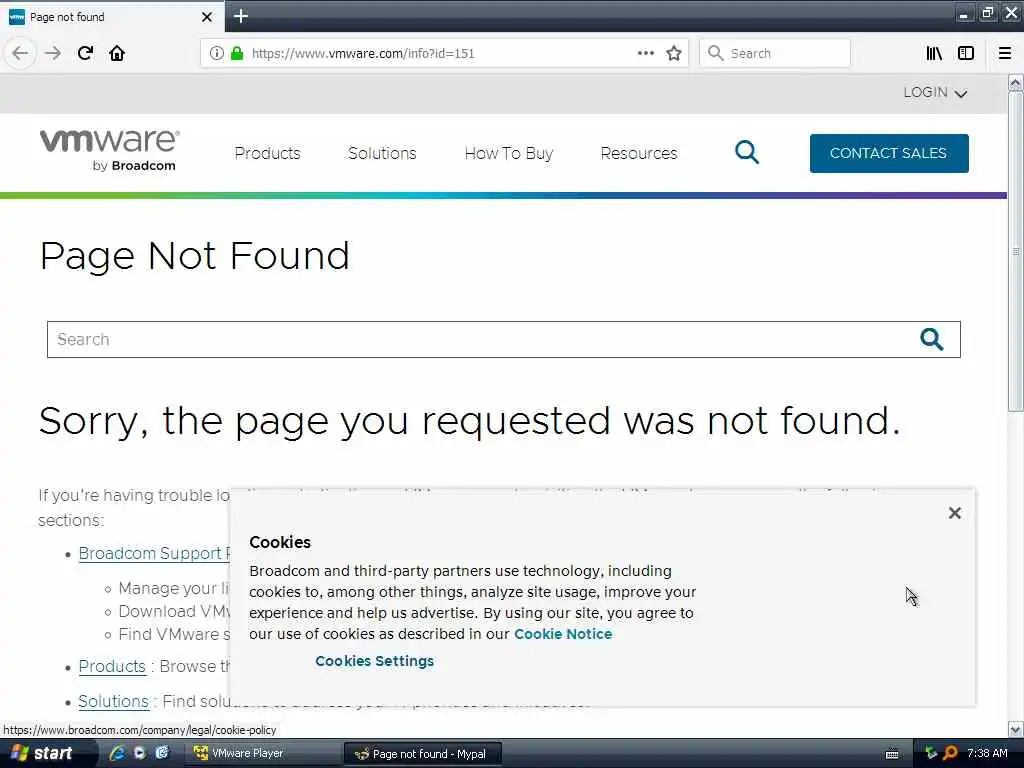Show site information icon in address bar
Screen dimensions: 1024x768
[x=216, y=53]
